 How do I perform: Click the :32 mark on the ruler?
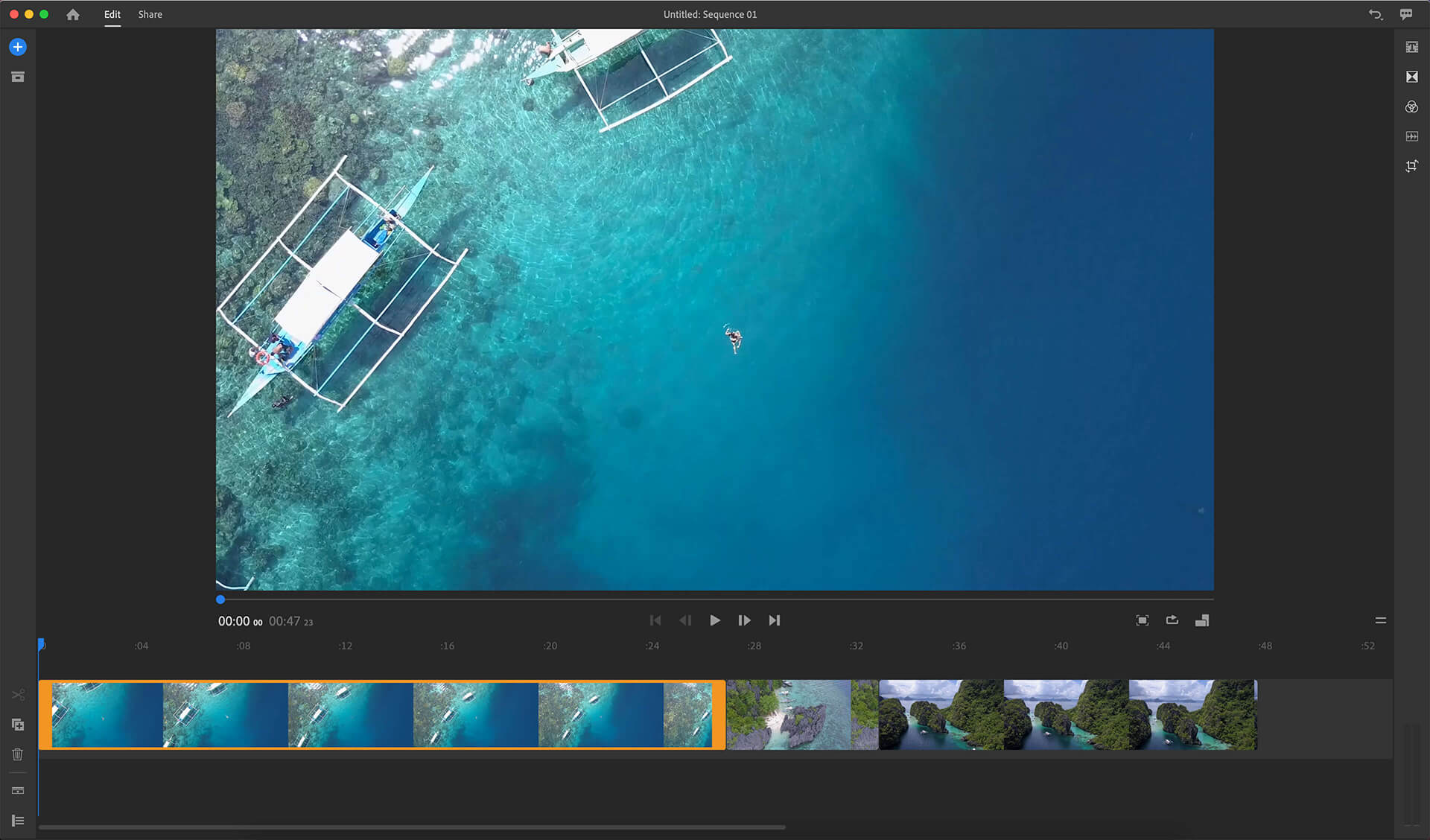click(x=857, y=646)
